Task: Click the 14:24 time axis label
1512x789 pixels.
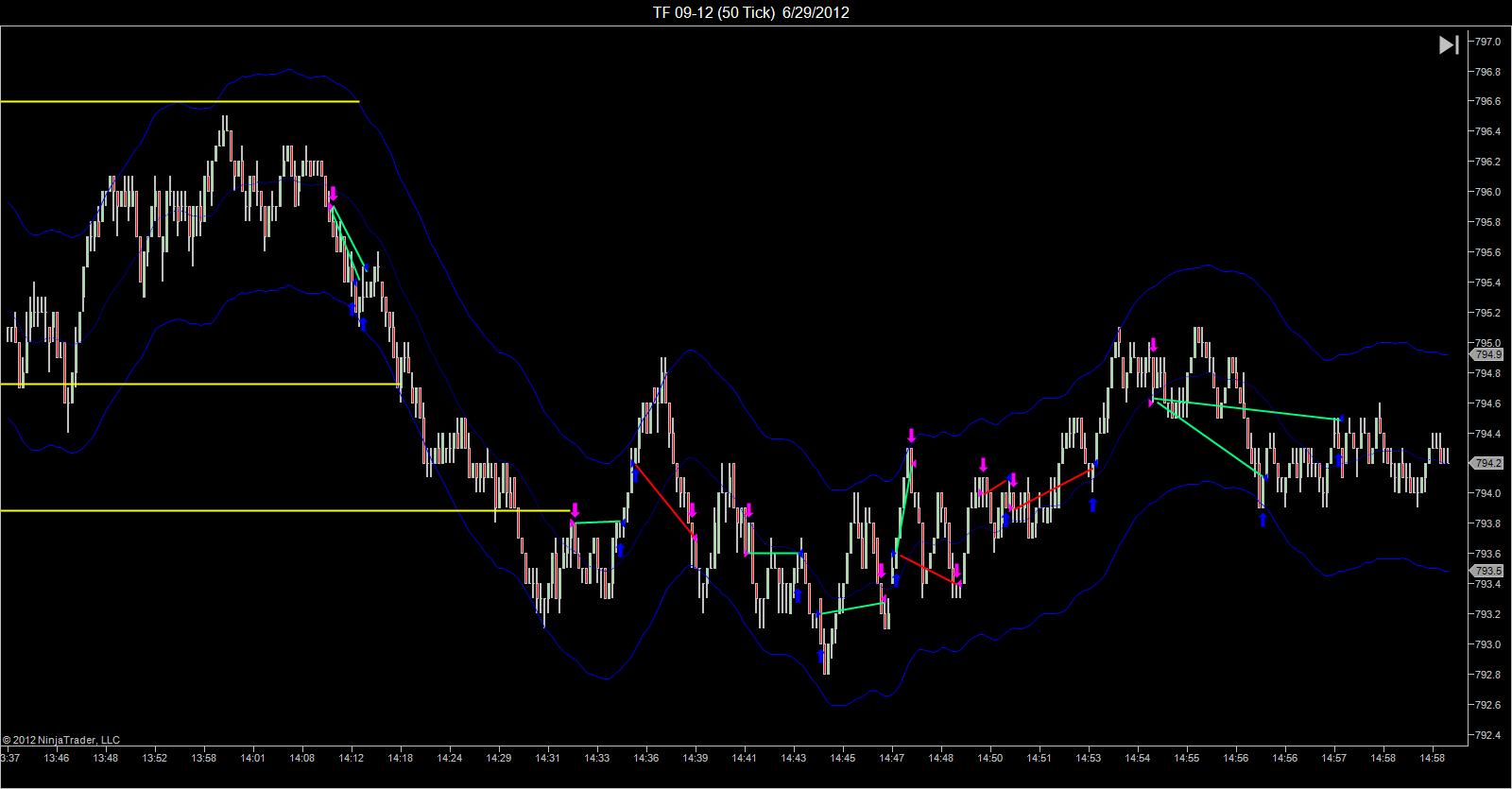Action: point(450,758)
